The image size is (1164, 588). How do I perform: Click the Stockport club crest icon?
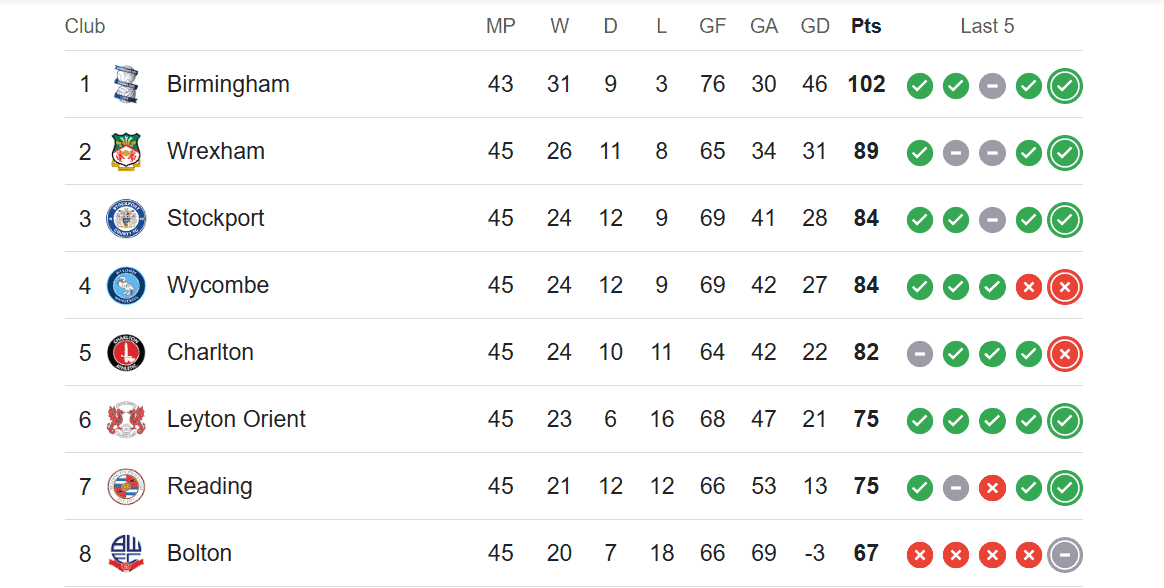126,219
